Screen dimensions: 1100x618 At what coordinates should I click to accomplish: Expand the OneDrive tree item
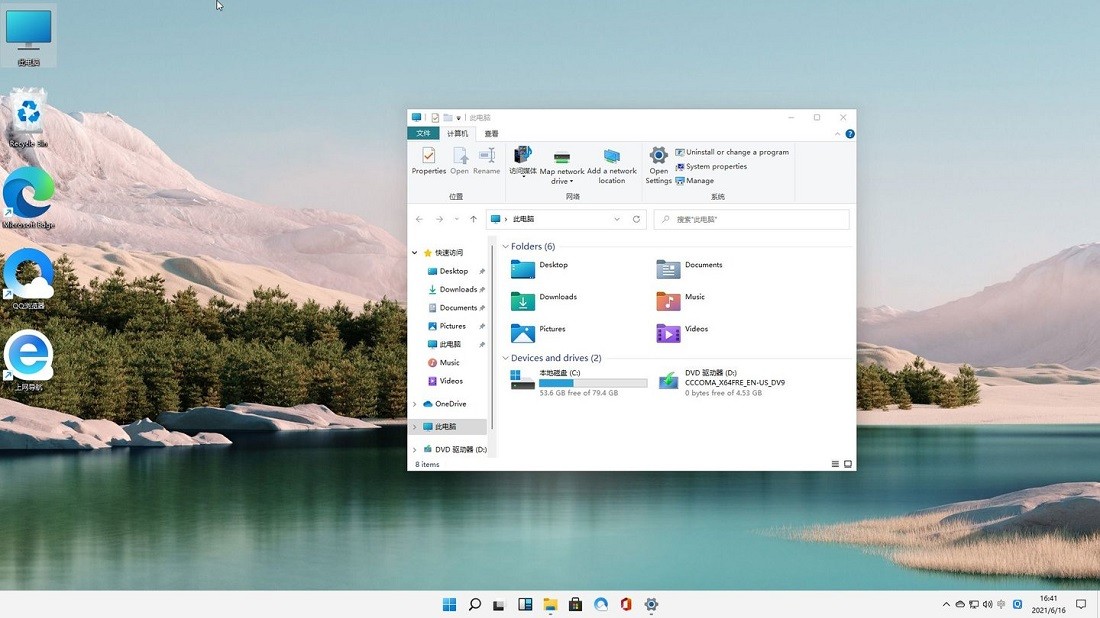[414, 403]
